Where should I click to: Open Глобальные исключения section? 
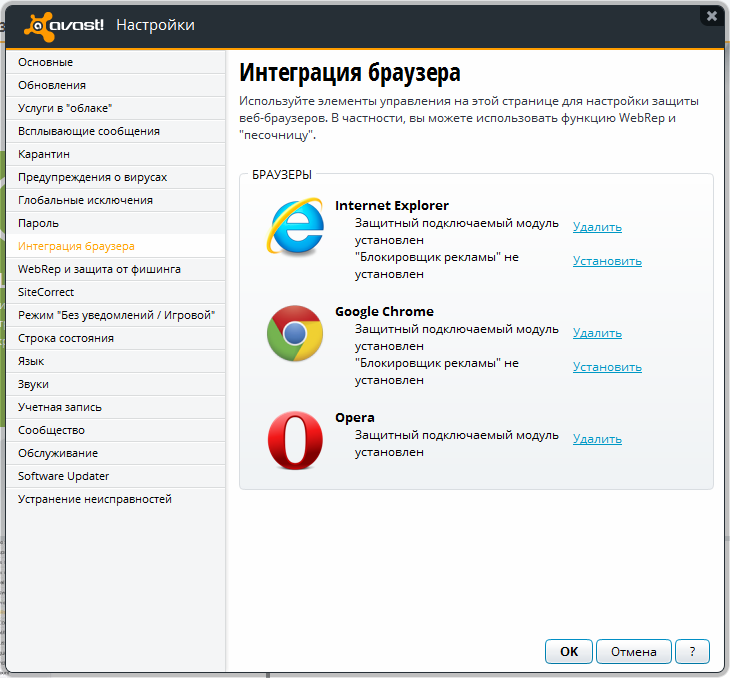(x=116, y=200)
